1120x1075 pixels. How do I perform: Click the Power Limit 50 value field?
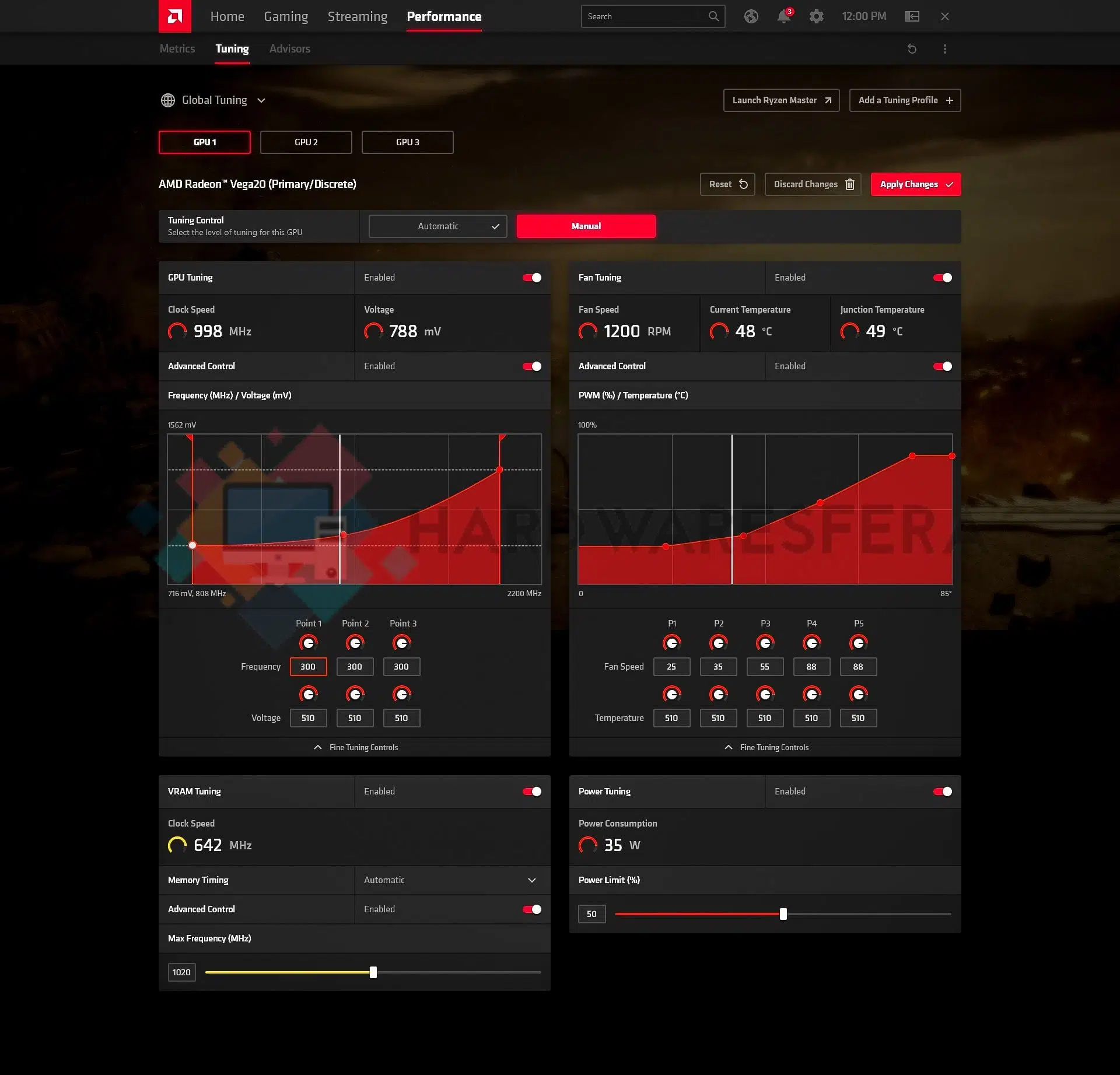click(591, 914)
